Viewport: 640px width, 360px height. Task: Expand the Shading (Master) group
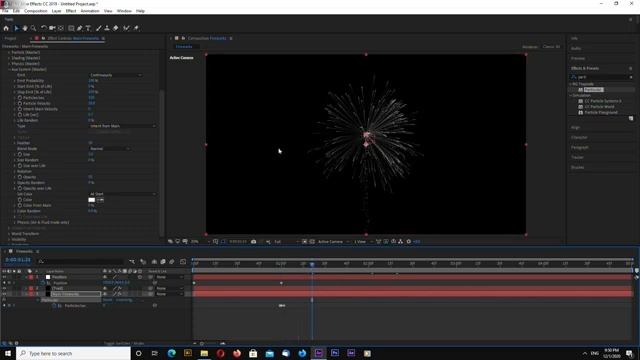[9, 58]
